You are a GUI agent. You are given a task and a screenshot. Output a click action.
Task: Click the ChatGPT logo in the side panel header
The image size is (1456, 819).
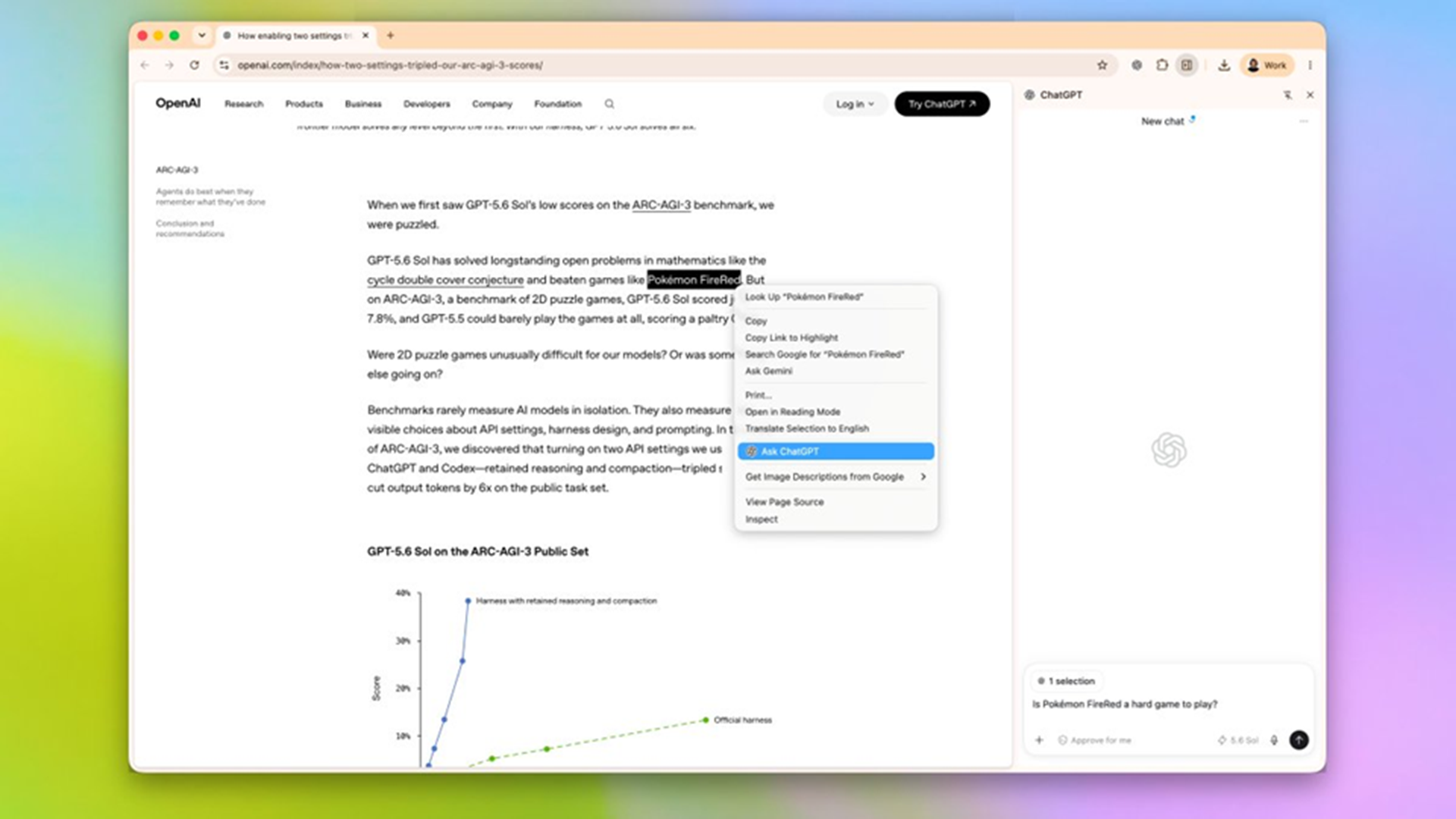tap(1029, 95)
